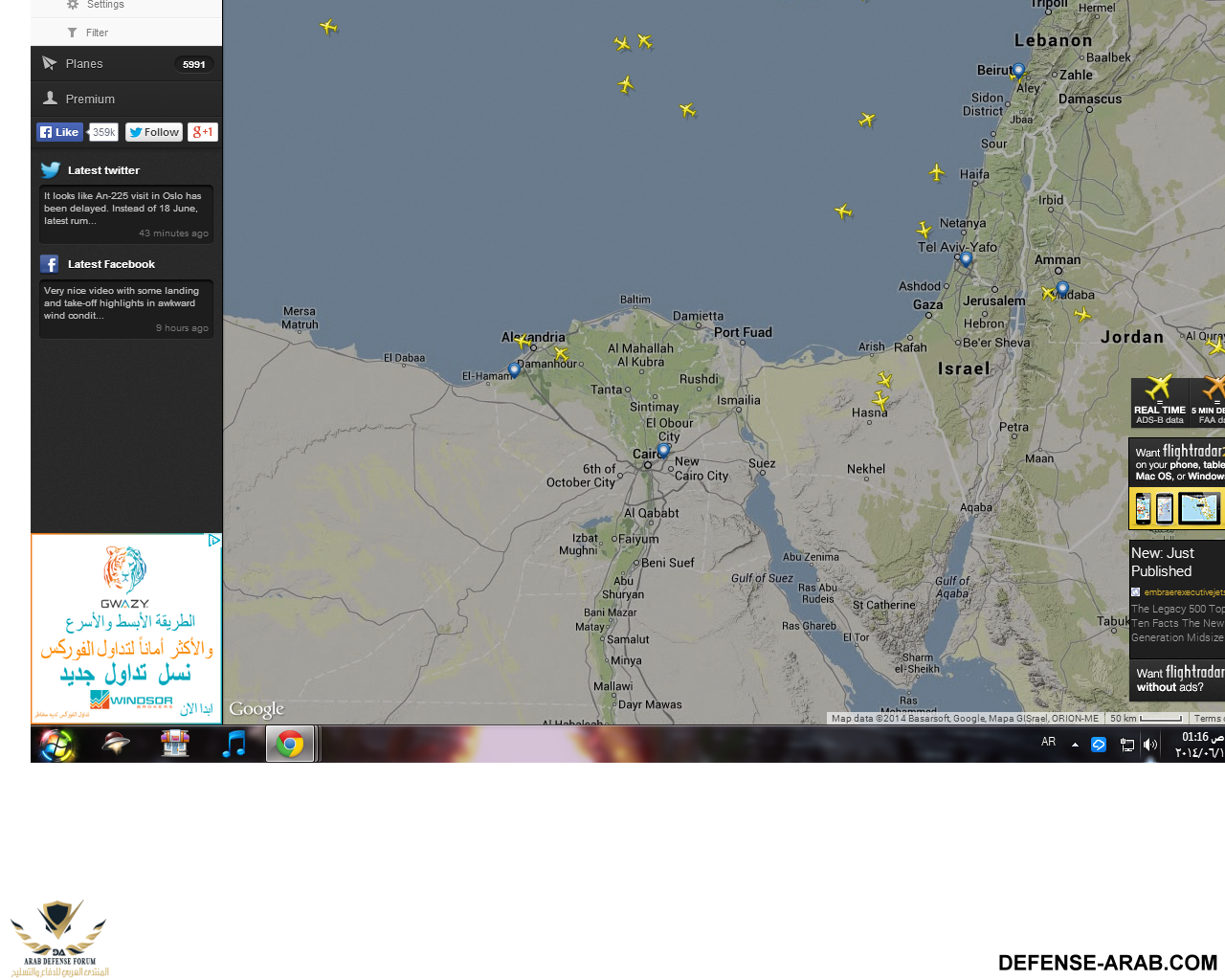The height and width of the screenshot is (980, 1225).
Task: Open the landing video Facebook post
Action: 125,308
